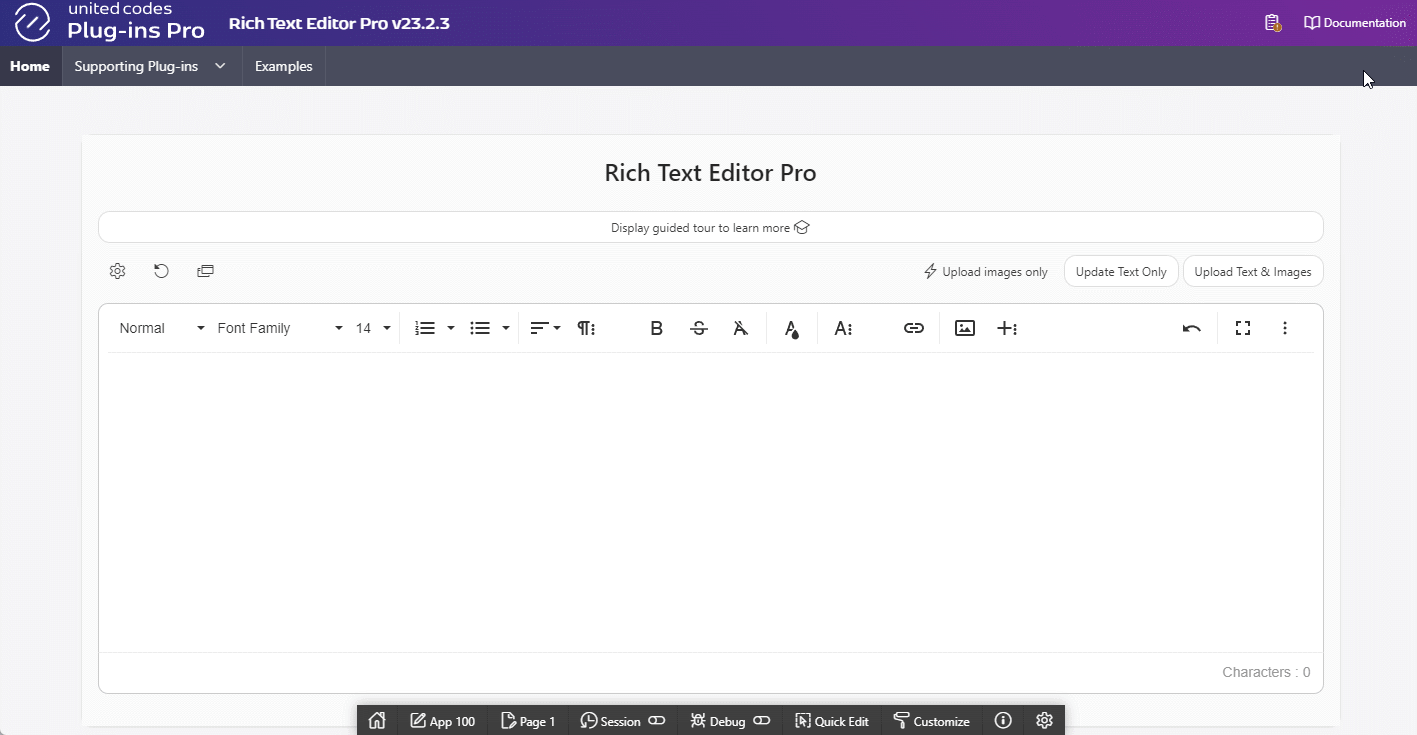This screenshot has height=735, width=1417.
Task: Click inside the rich text editing area
Action: click(x=710, y=502)
